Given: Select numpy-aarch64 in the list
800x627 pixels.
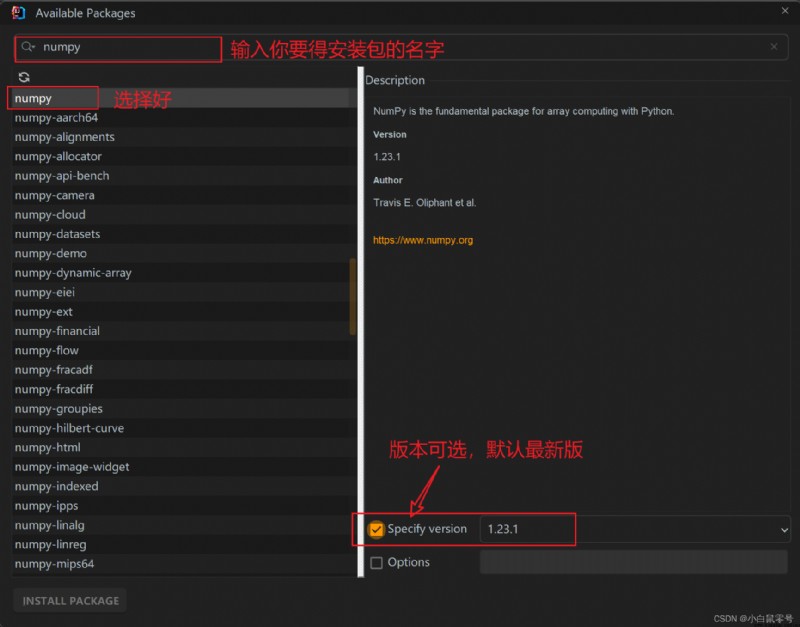Looking at the screenshot, I should point(184,117).
